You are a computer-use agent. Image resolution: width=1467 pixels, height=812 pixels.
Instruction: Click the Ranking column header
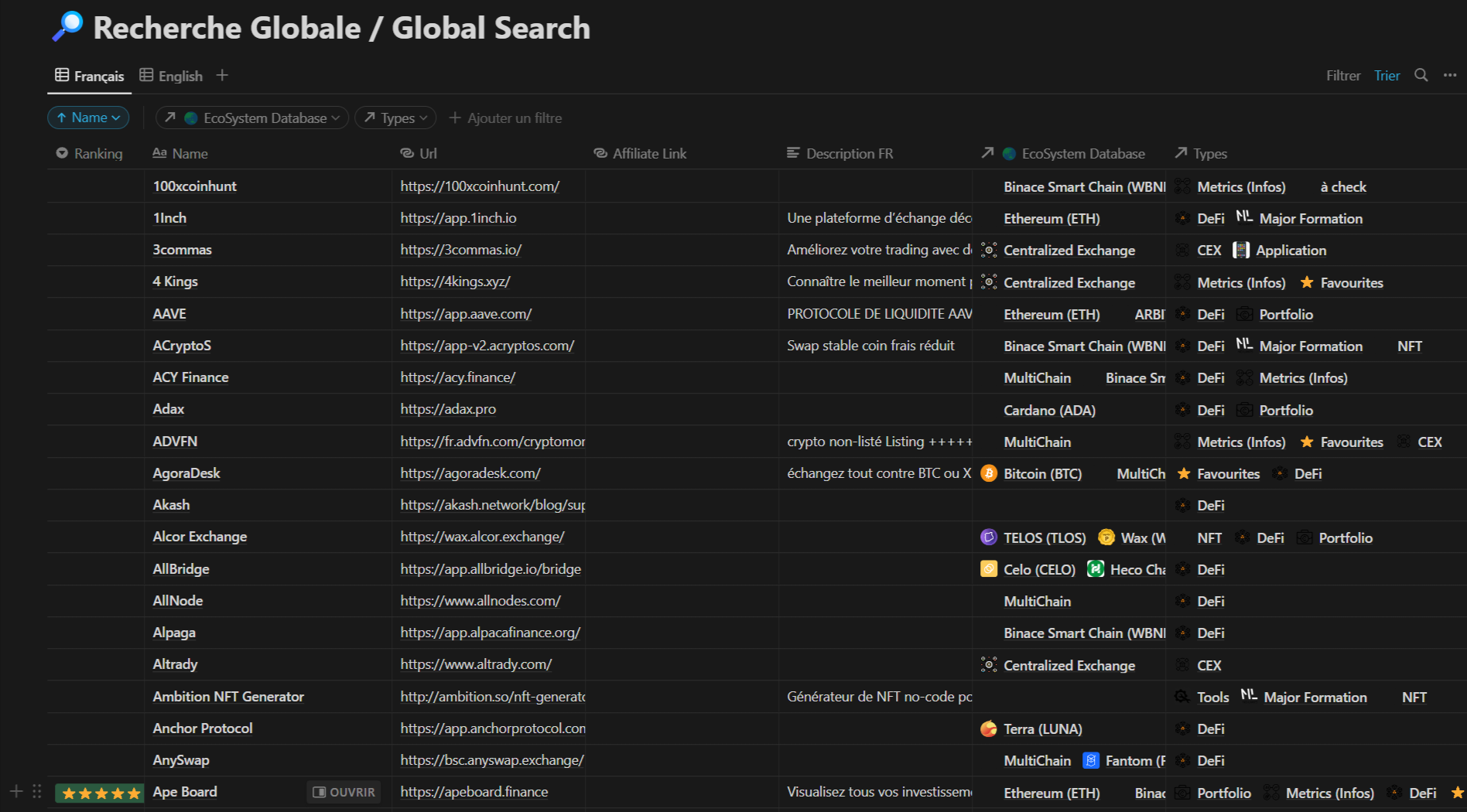[x=89, y=153]
